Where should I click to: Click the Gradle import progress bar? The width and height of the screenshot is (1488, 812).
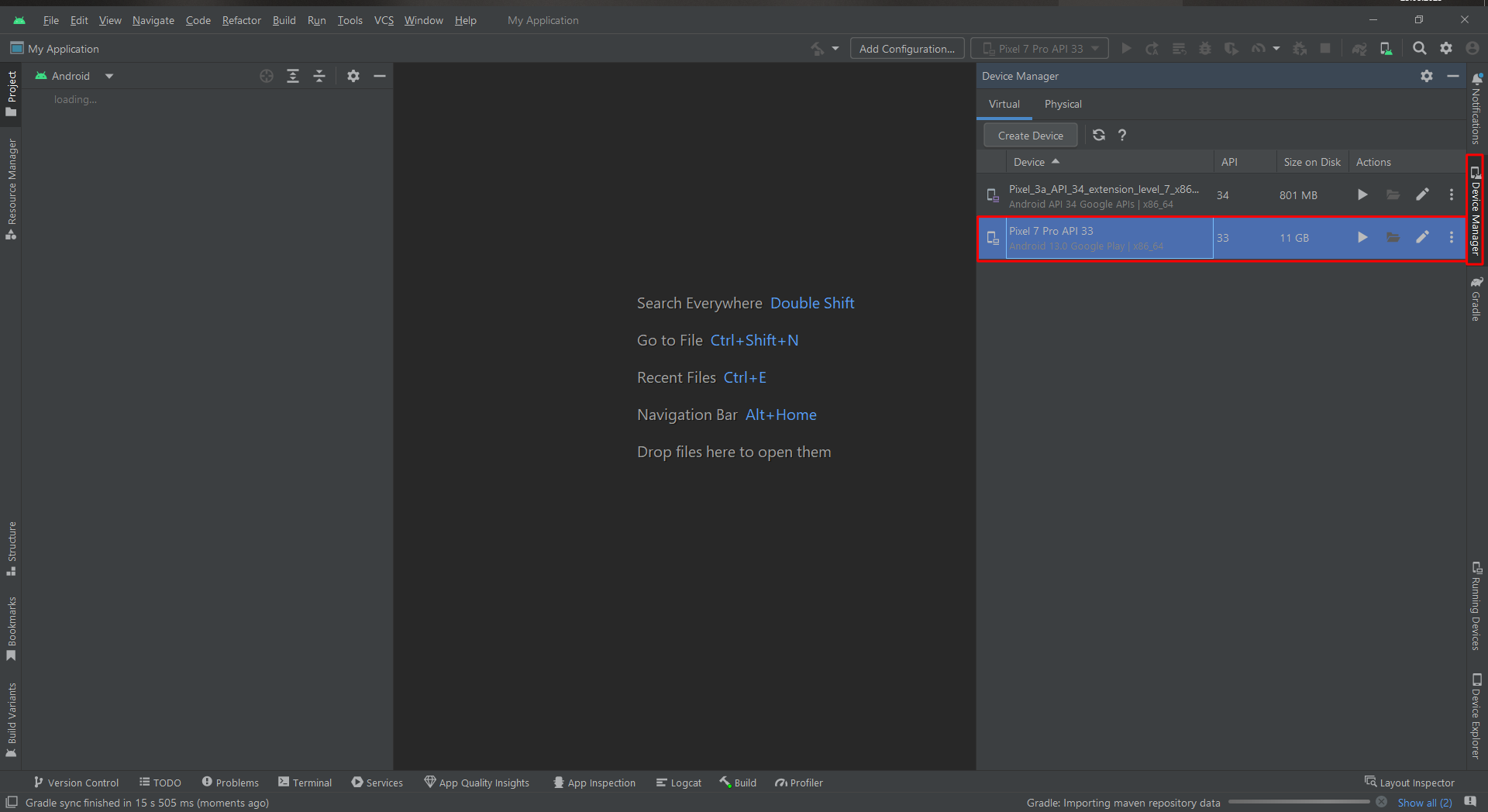tap(1299, 803)
